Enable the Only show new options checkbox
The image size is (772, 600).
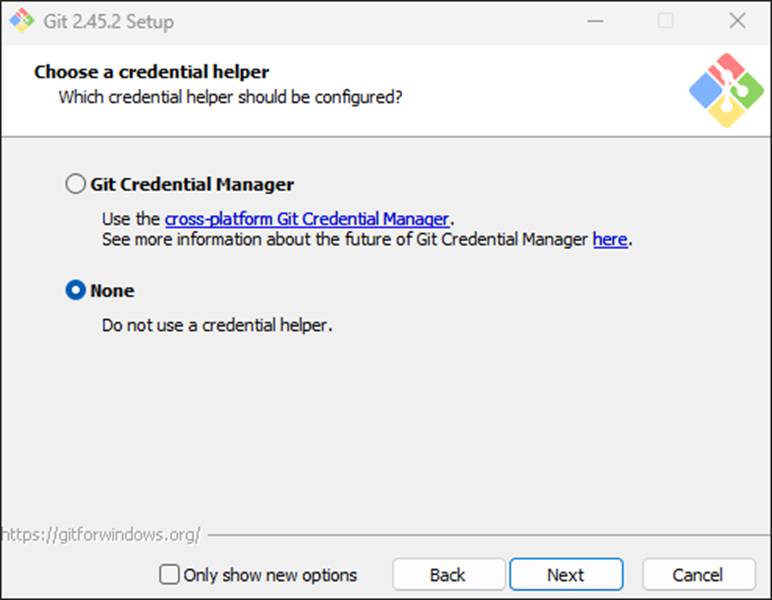point(170,575)
